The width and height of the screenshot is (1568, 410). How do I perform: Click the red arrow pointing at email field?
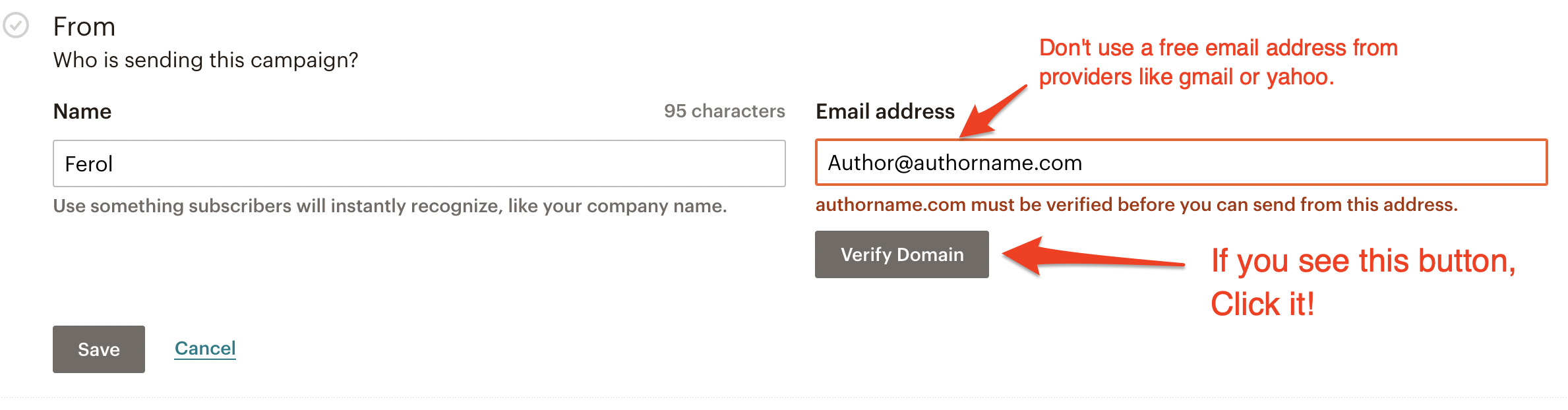pos(993,111)
